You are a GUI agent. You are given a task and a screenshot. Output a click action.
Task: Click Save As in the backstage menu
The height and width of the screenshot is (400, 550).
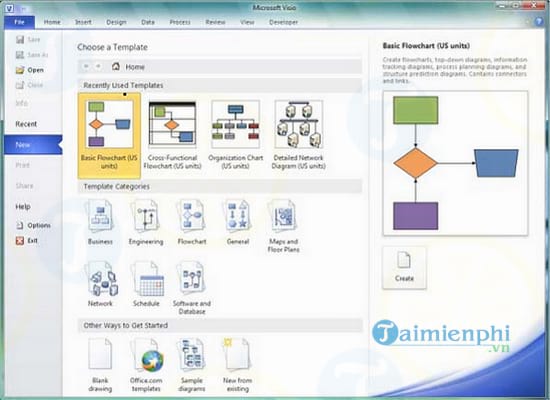click(x=32, y=55)
